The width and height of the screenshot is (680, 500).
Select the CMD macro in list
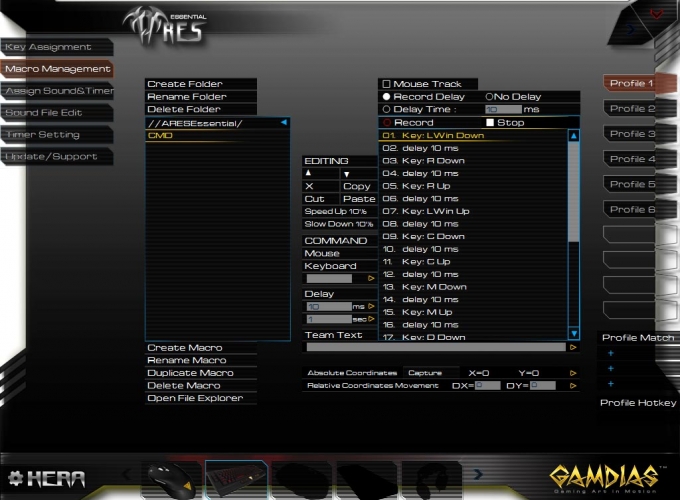coord(217,135)
